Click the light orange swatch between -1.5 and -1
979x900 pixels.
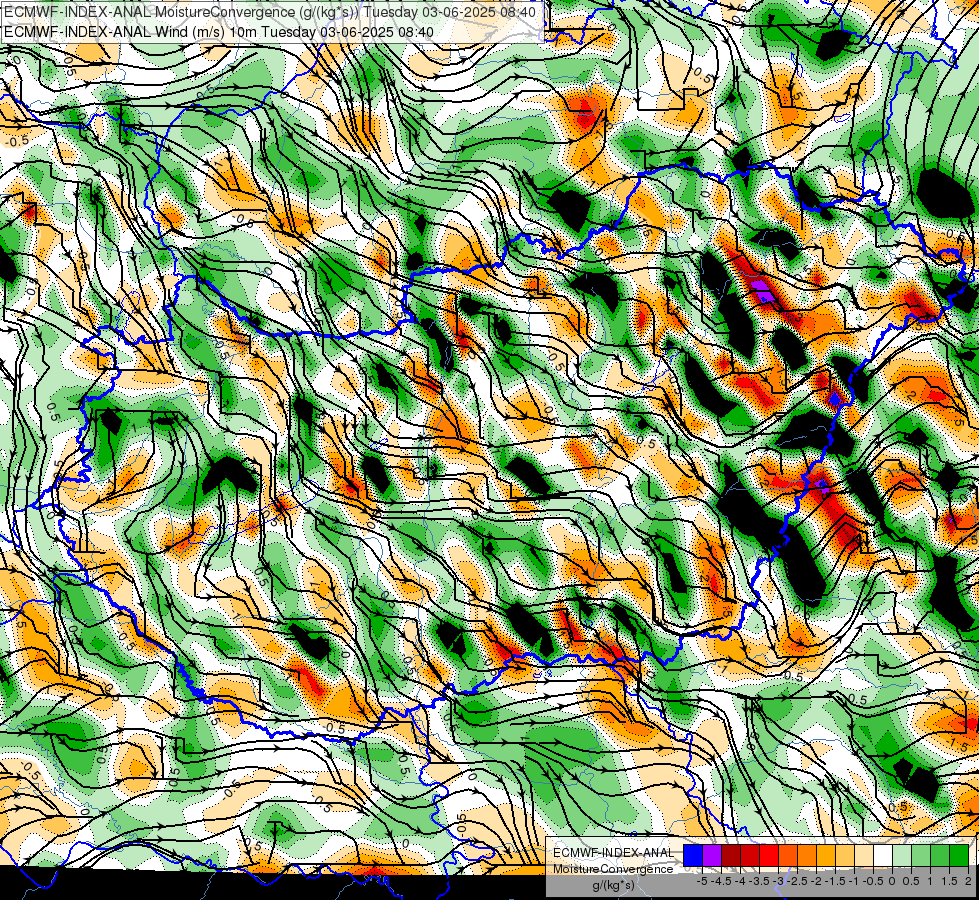click(845, 855)
